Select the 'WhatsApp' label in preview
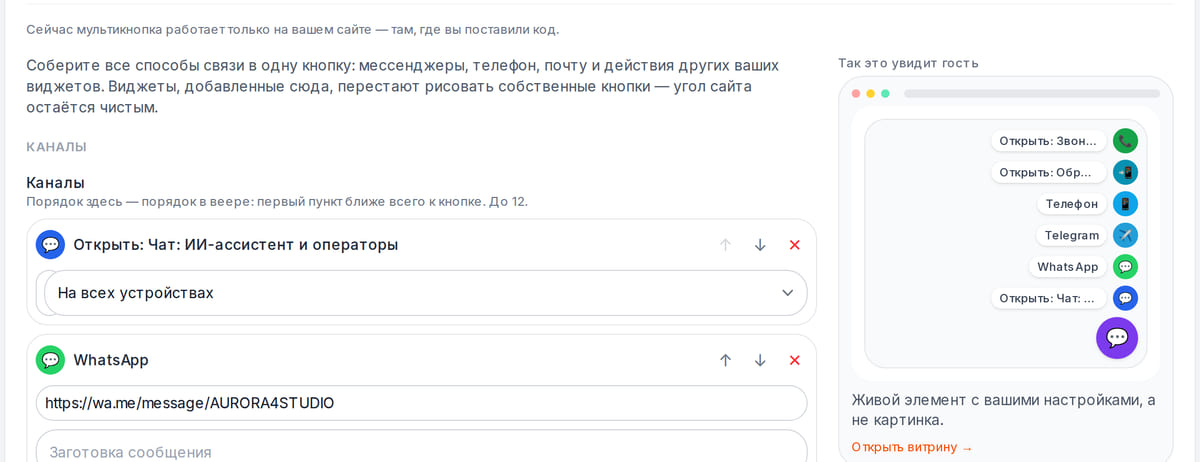Screen dimensions: 1200x462 [x=1068, y=267]
